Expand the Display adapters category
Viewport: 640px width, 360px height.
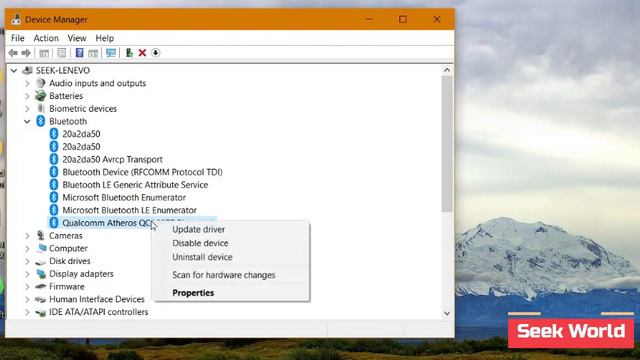pos(27,273)
